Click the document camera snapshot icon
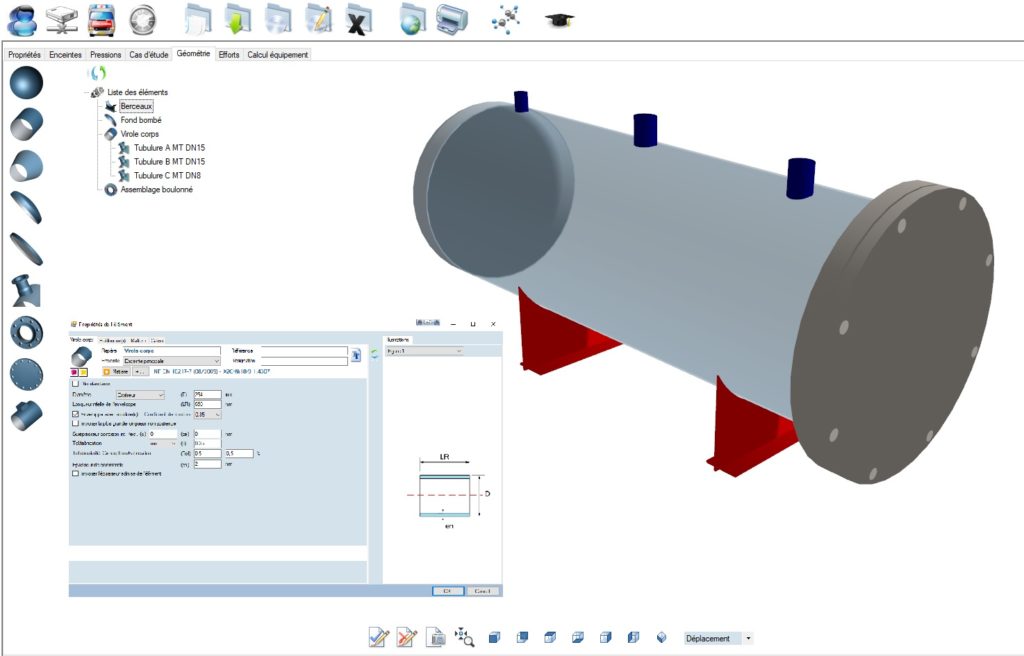This screenshot has width=1024, height=656. point(436,637)
